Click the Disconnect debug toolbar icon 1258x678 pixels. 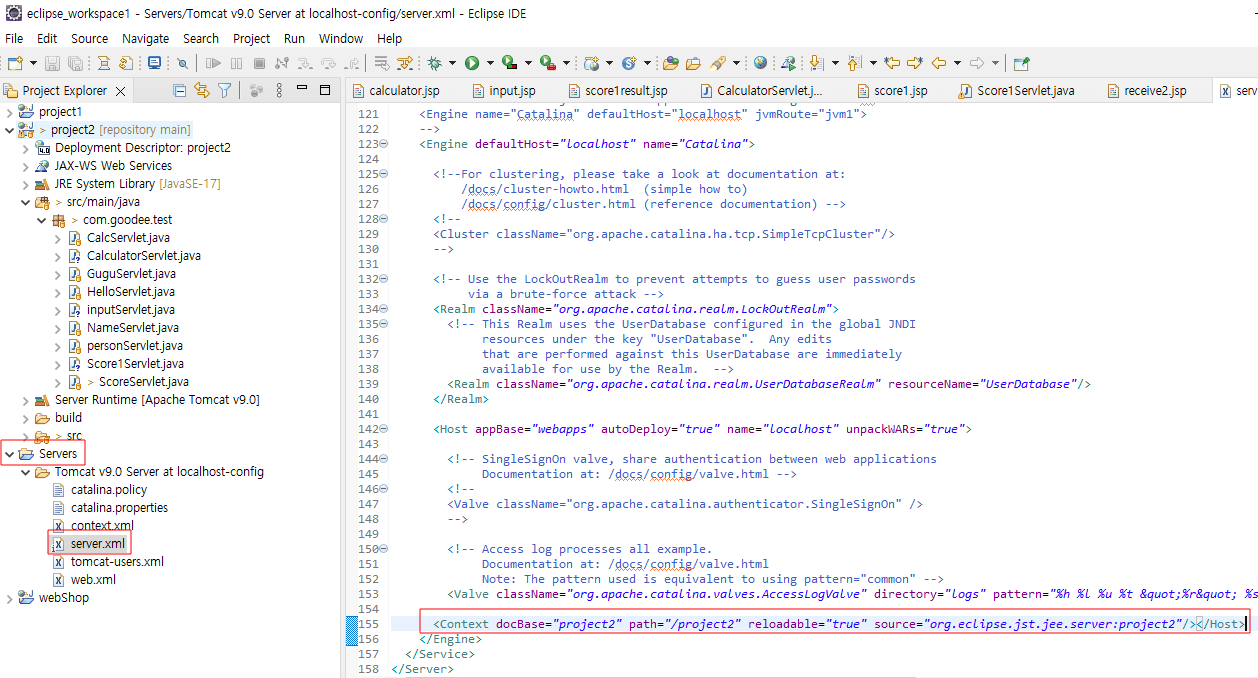tap(281, 63)
